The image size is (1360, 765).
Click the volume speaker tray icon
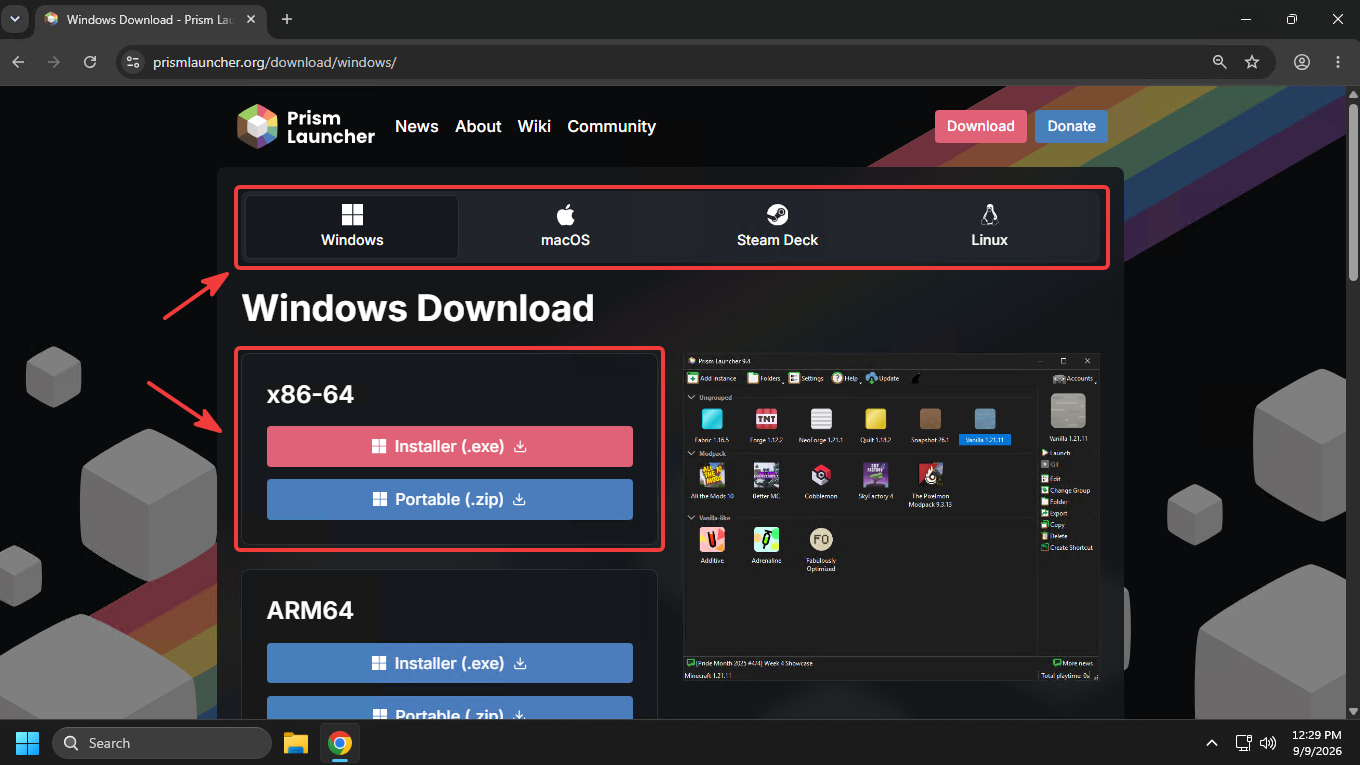(x=1268, y=743)
